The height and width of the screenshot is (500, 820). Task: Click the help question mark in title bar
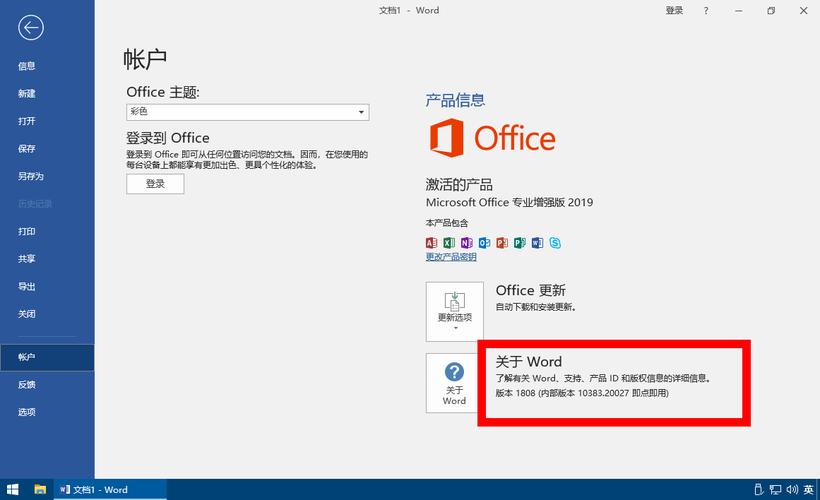pyautogui.click(x=706, y=10)
